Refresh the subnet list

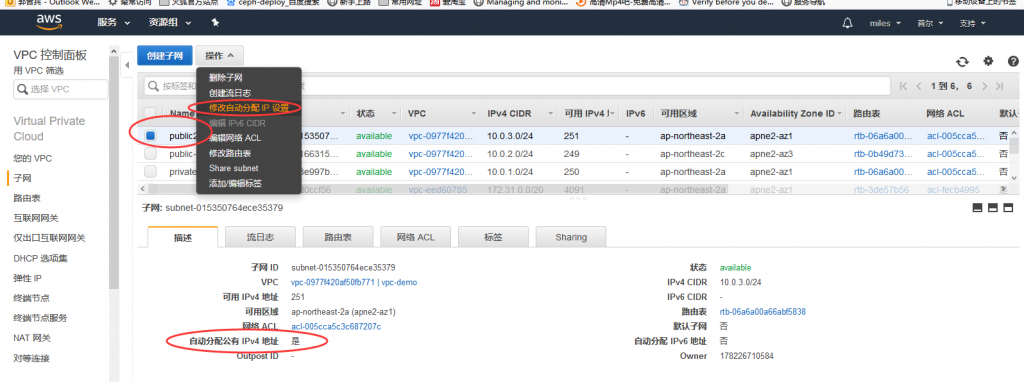coord(962,62)
